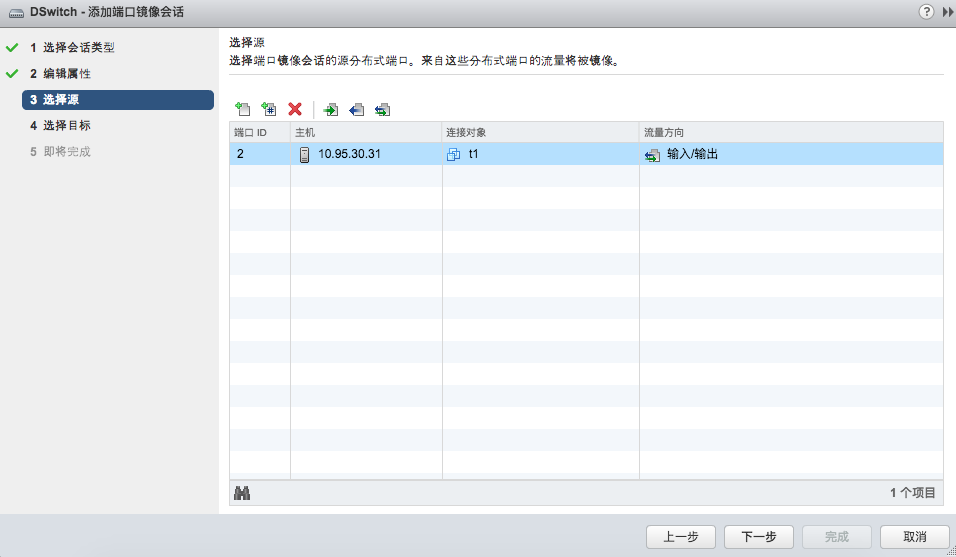Set traffic direction to ingress icon
The image size is (956, 557).
(330, 110)
